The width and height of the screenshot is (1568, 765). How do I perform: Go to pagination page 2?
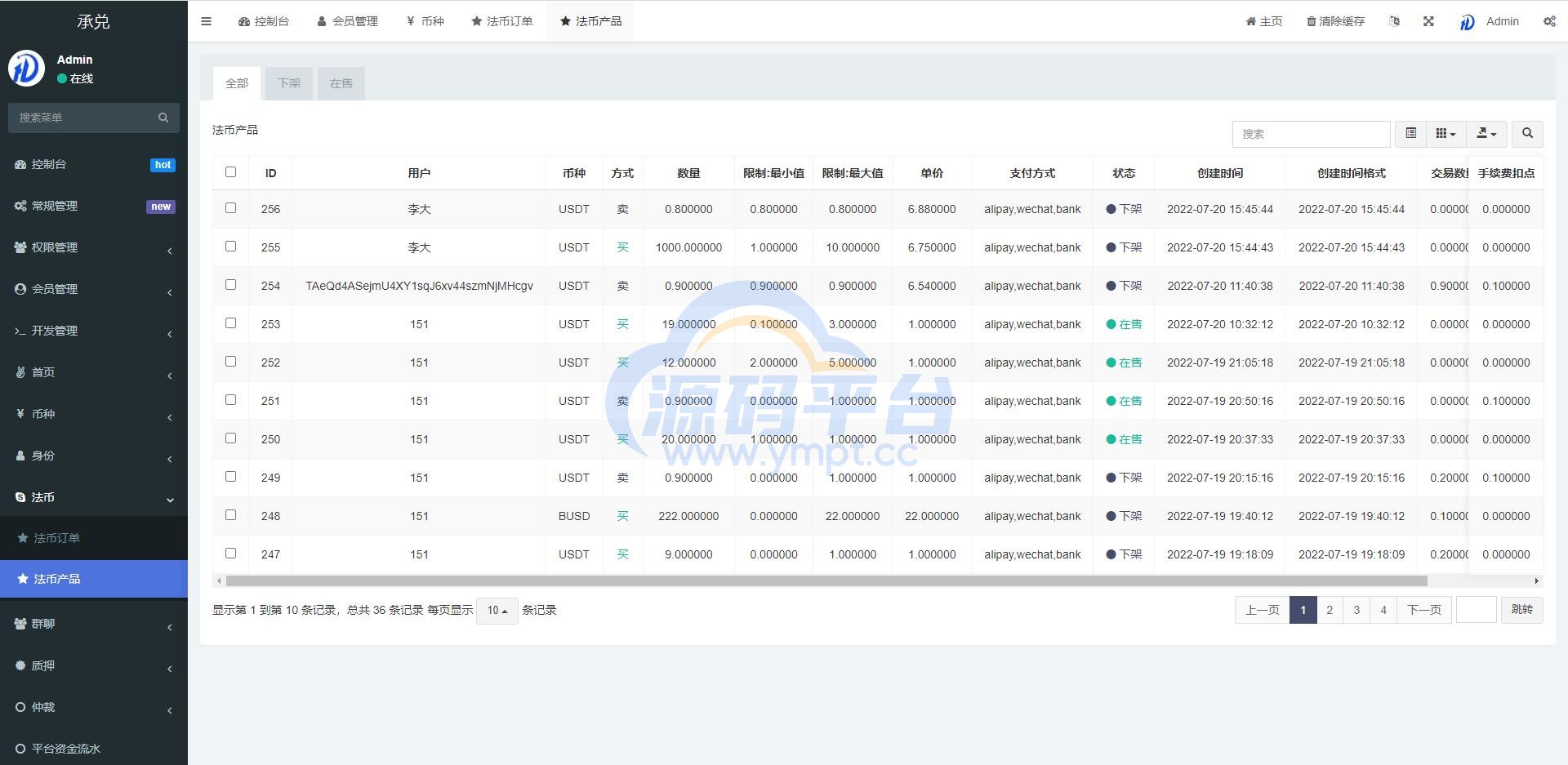pyautogui.click(x=1330, y=610)
